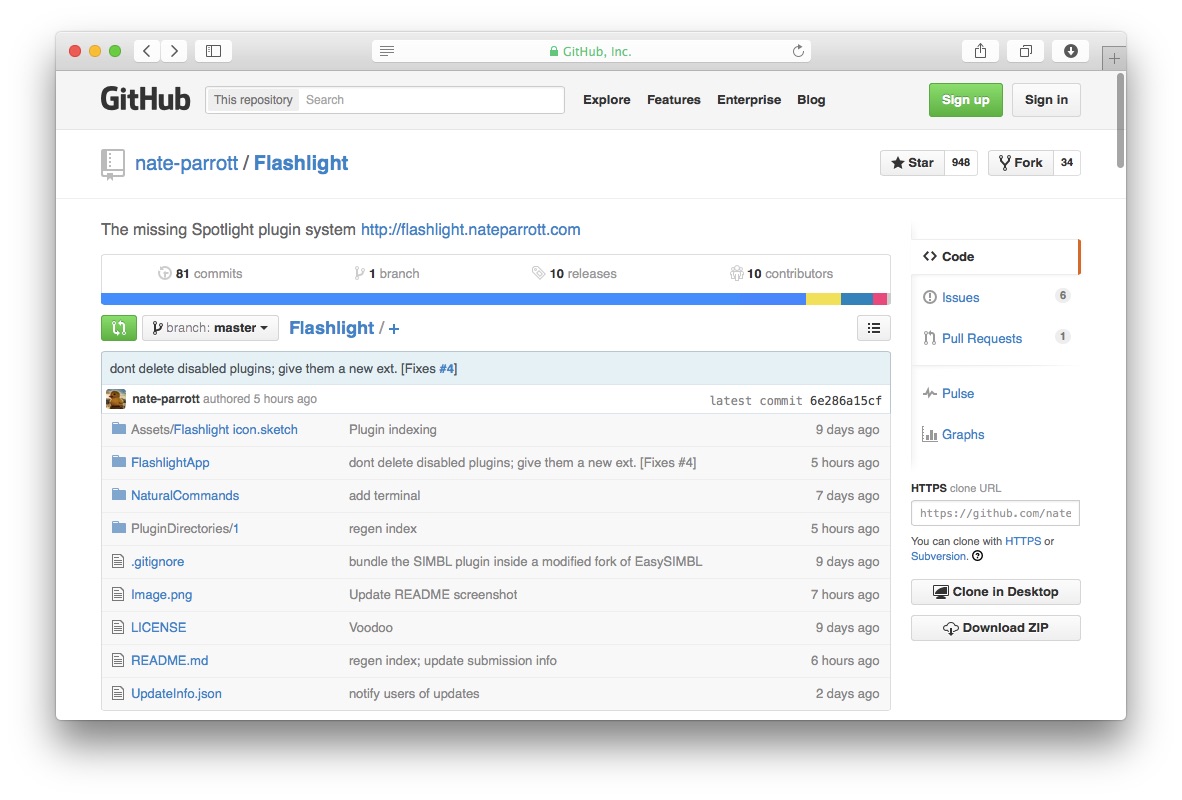The image size is (1182, 800).
Task: Click Enterprise in the top navigation
Action: point(749,100)
